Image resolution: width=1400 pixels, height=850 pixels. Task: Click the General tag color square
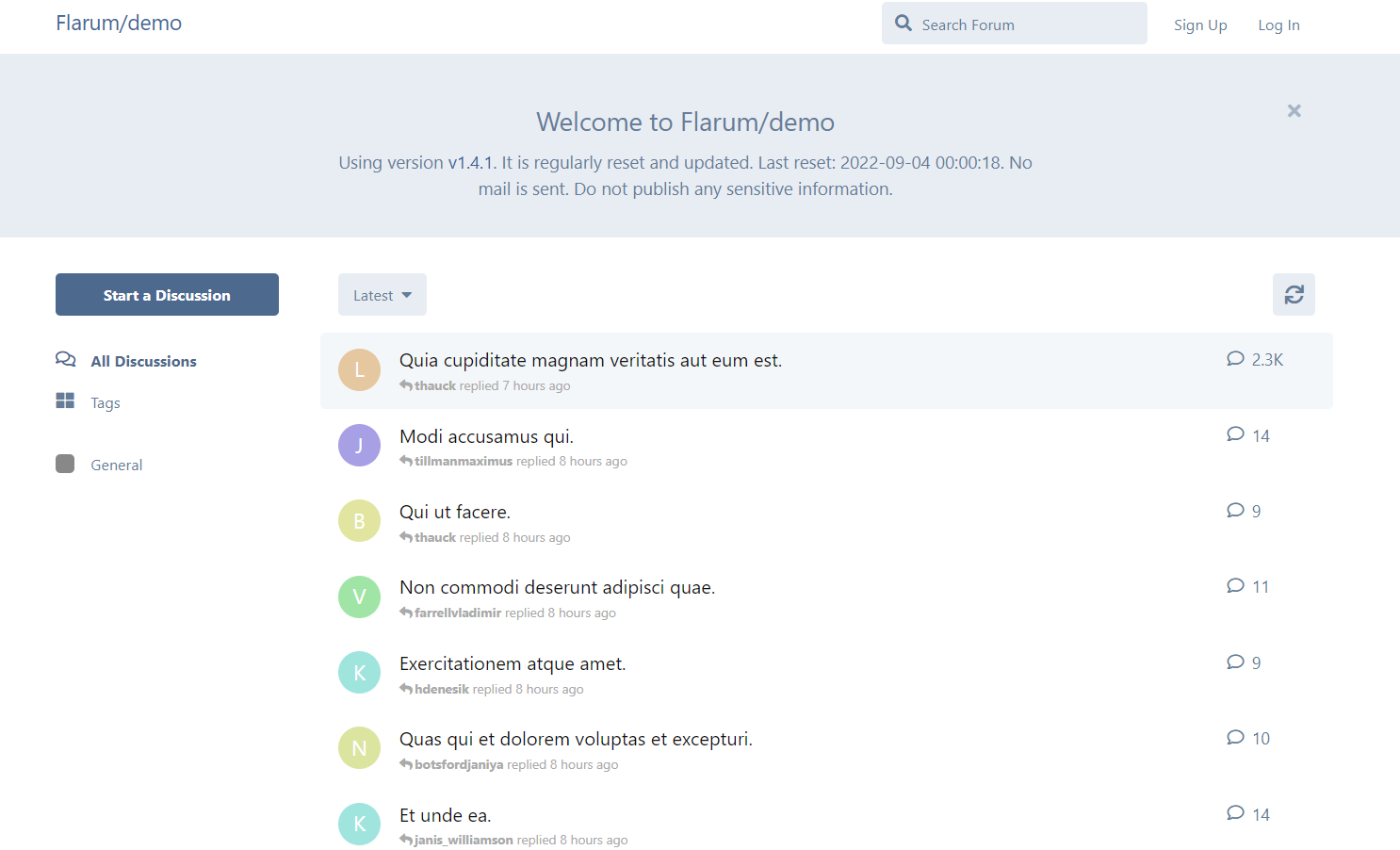pyautogui.click(x=65, y=463)
